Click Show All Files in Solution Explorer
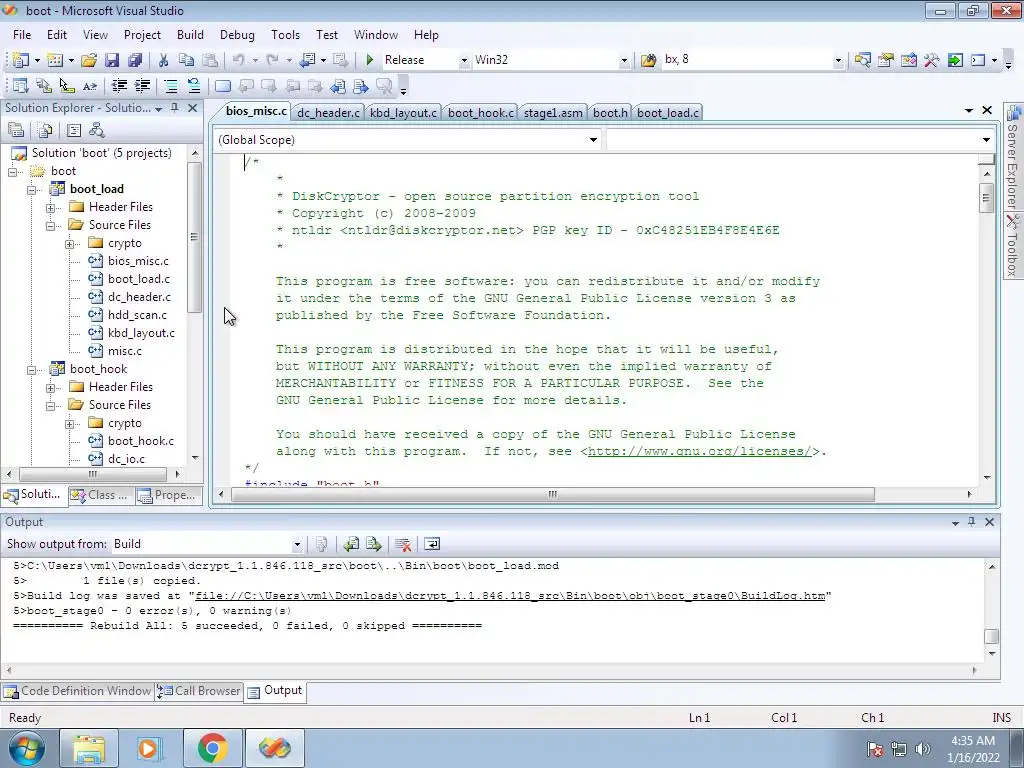Viewport: 1024px width, 768px height. tap(45, 131)
